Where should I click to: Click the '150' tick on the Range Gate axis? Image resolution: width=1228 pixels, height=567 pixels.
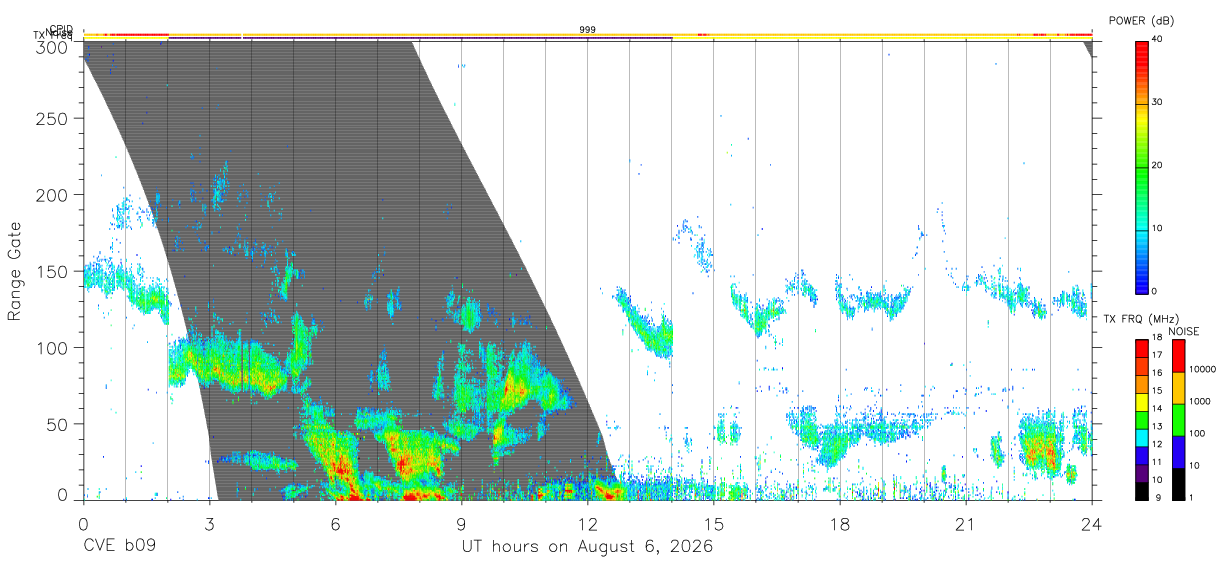point(54,271)
